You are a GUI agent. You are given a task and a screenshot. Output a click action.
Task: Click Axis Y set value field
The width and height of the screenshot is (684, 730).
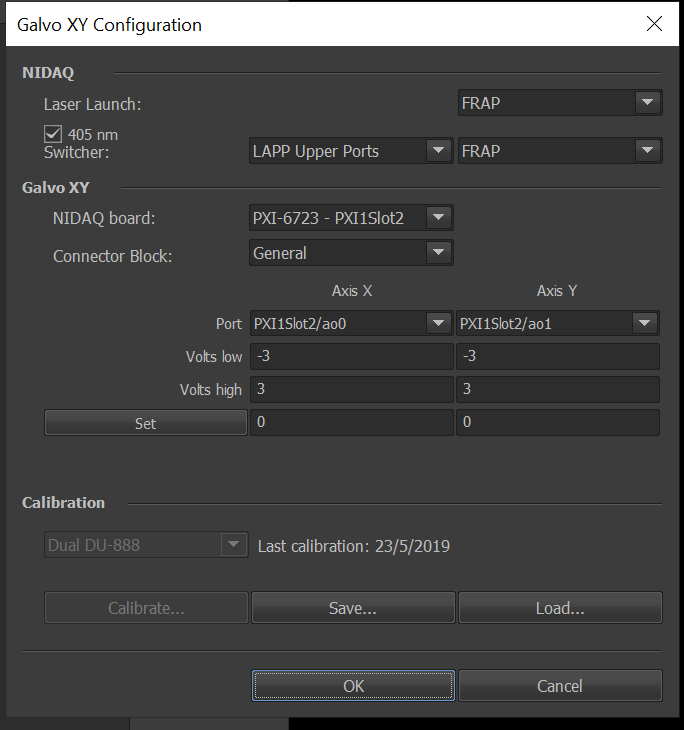(557, 423)
